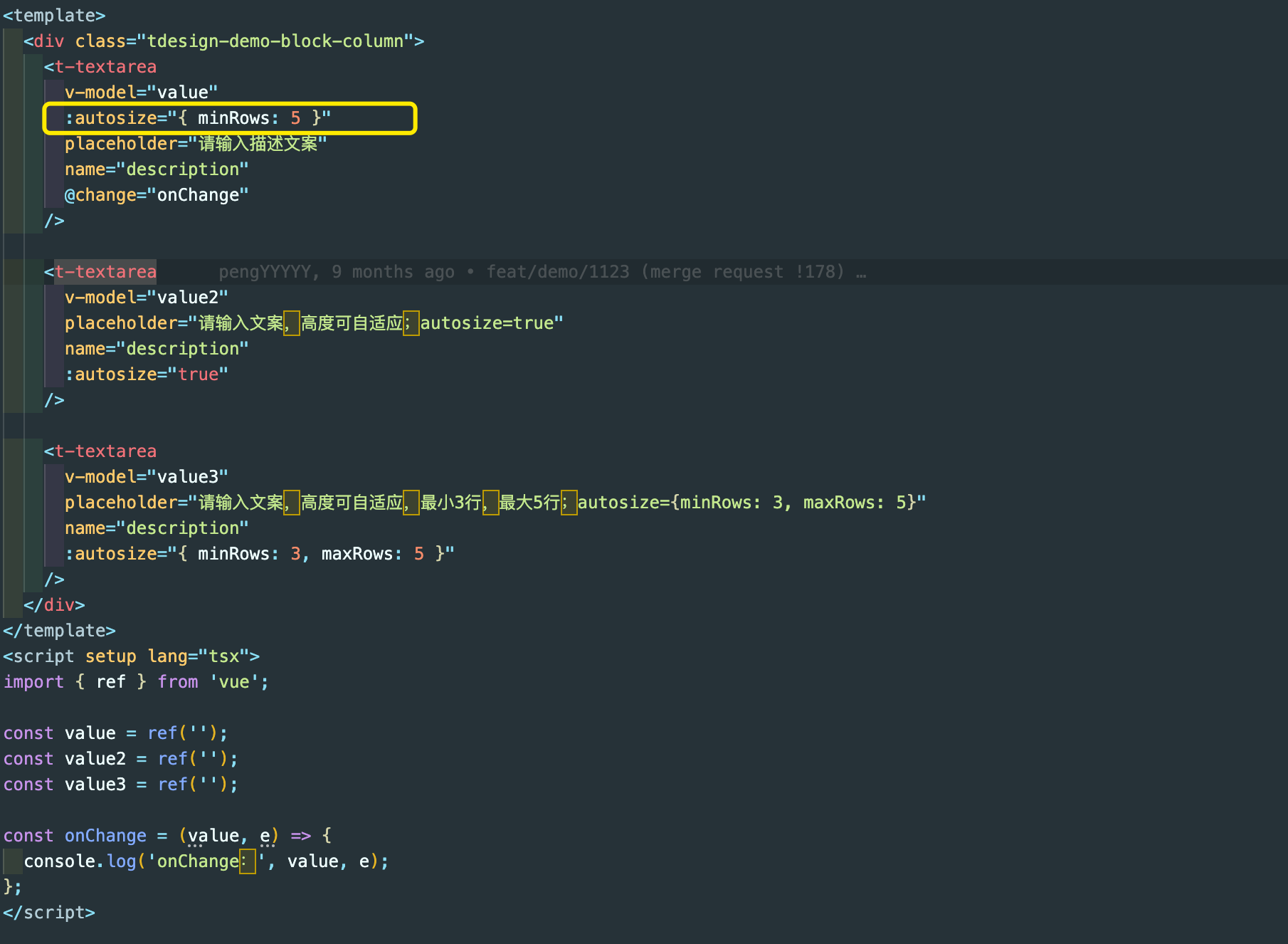Screen dimensions: 1288x944
Task: Click maxRows: 5 in third textarea autosize
Action: tap(369, 553)
